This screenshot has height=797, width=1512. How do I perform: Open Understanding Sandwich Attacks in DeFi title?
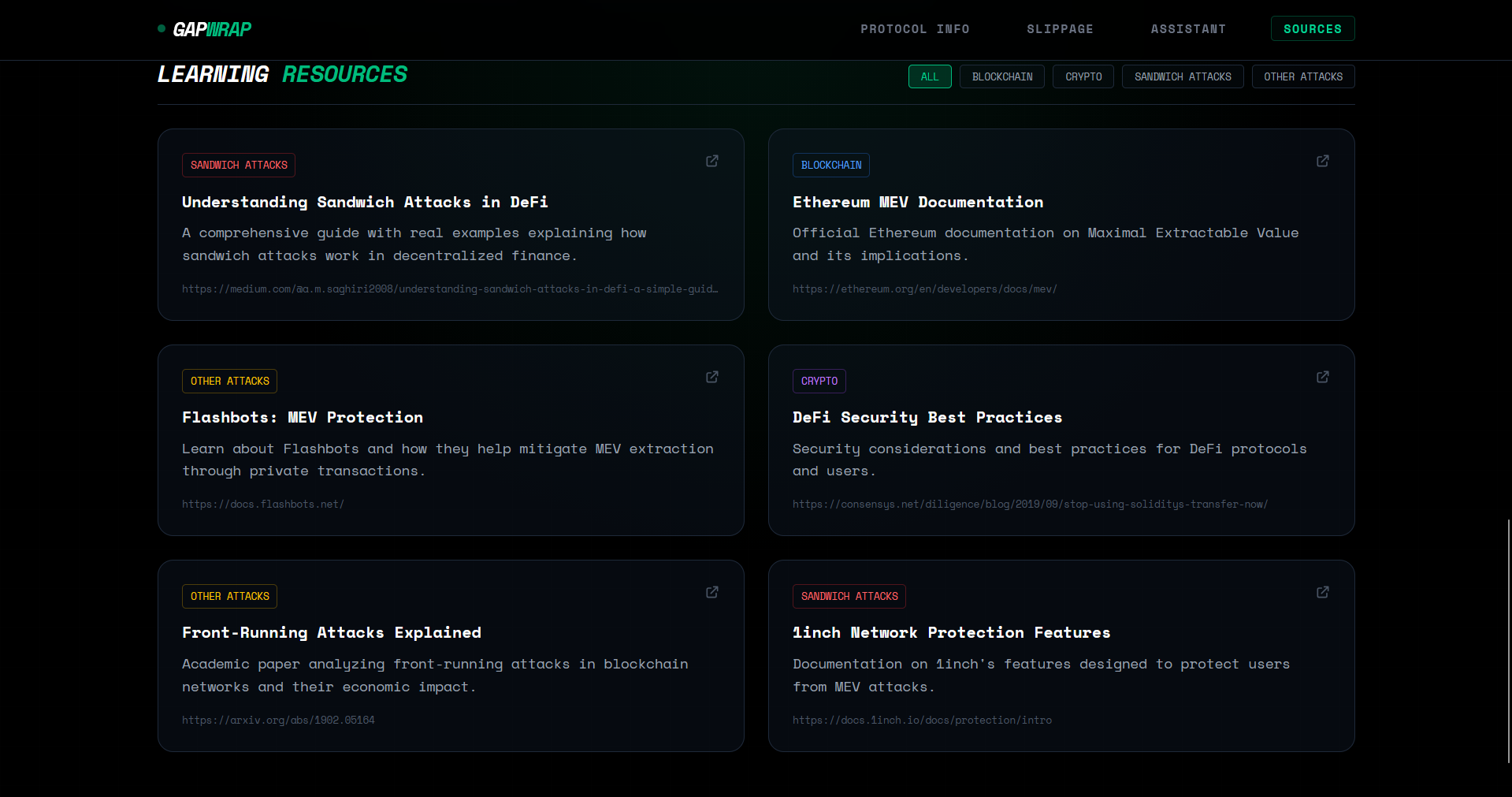tap(365, 202)
